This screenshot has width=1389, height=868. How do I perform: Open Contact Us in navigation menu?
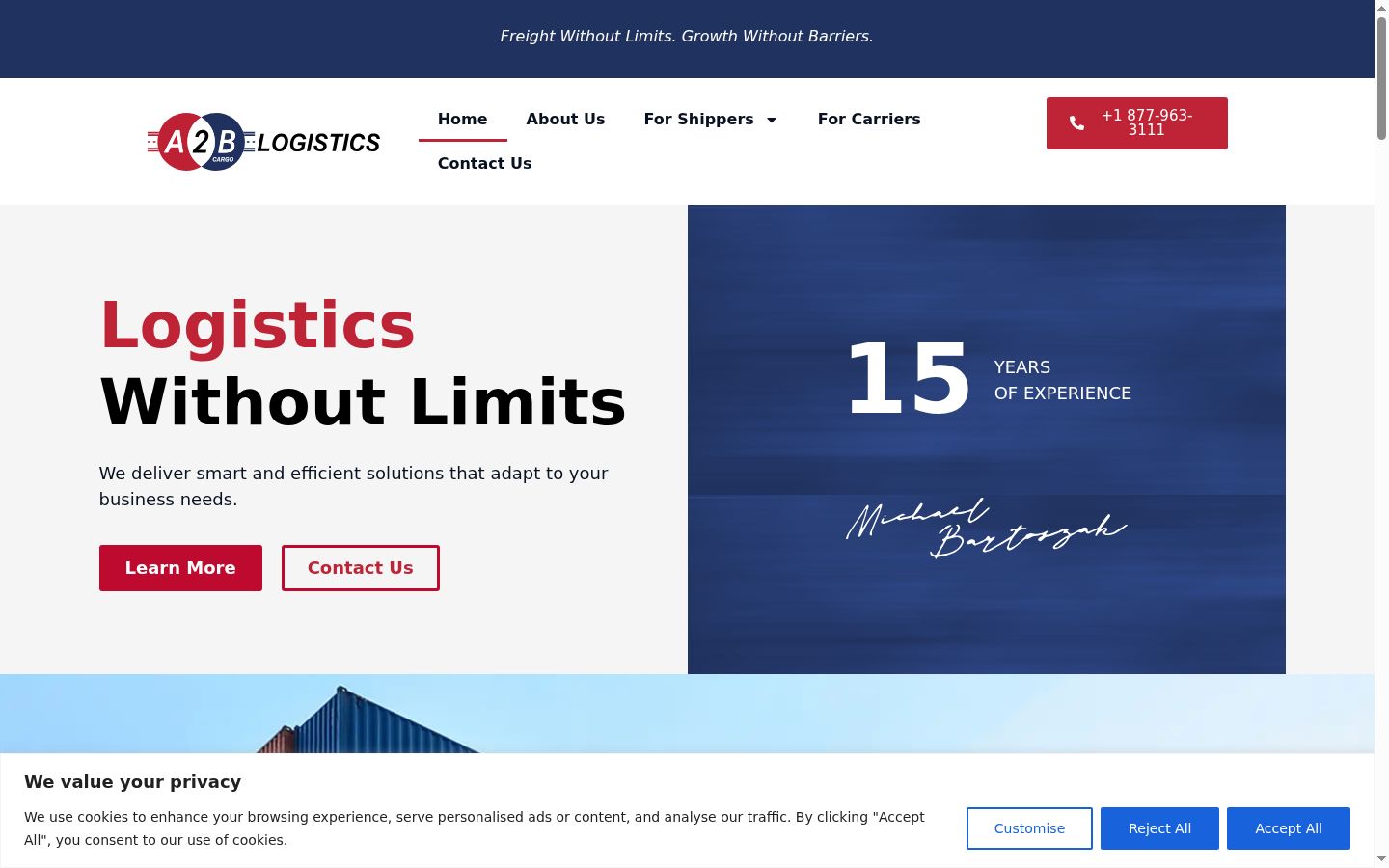(484, 164)
